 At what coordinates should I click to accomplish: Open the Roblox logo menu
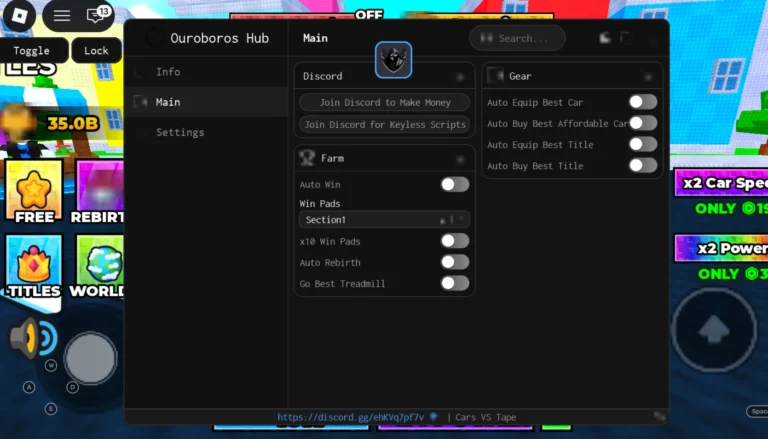[x=19, y=15]
